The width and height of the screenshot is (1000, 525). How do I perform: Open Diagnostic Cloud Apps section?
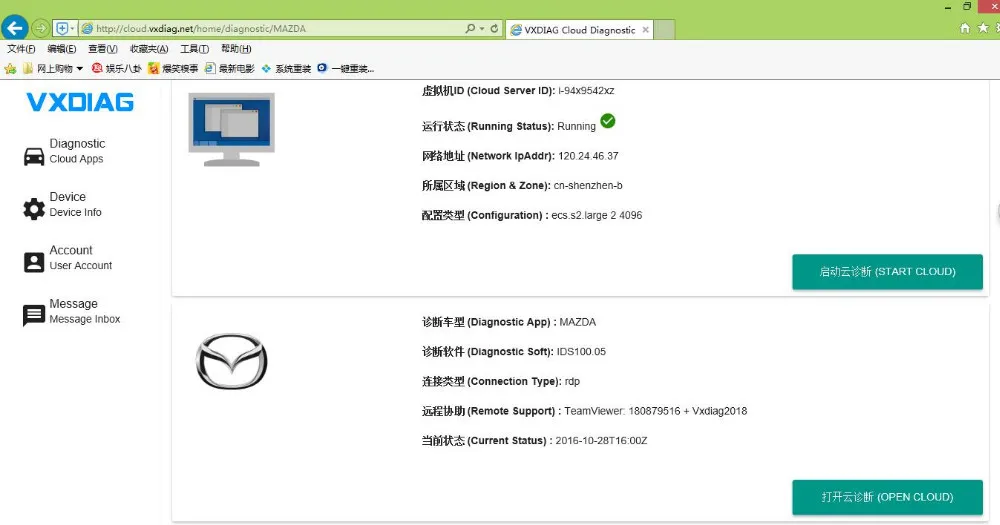(77, 151)
